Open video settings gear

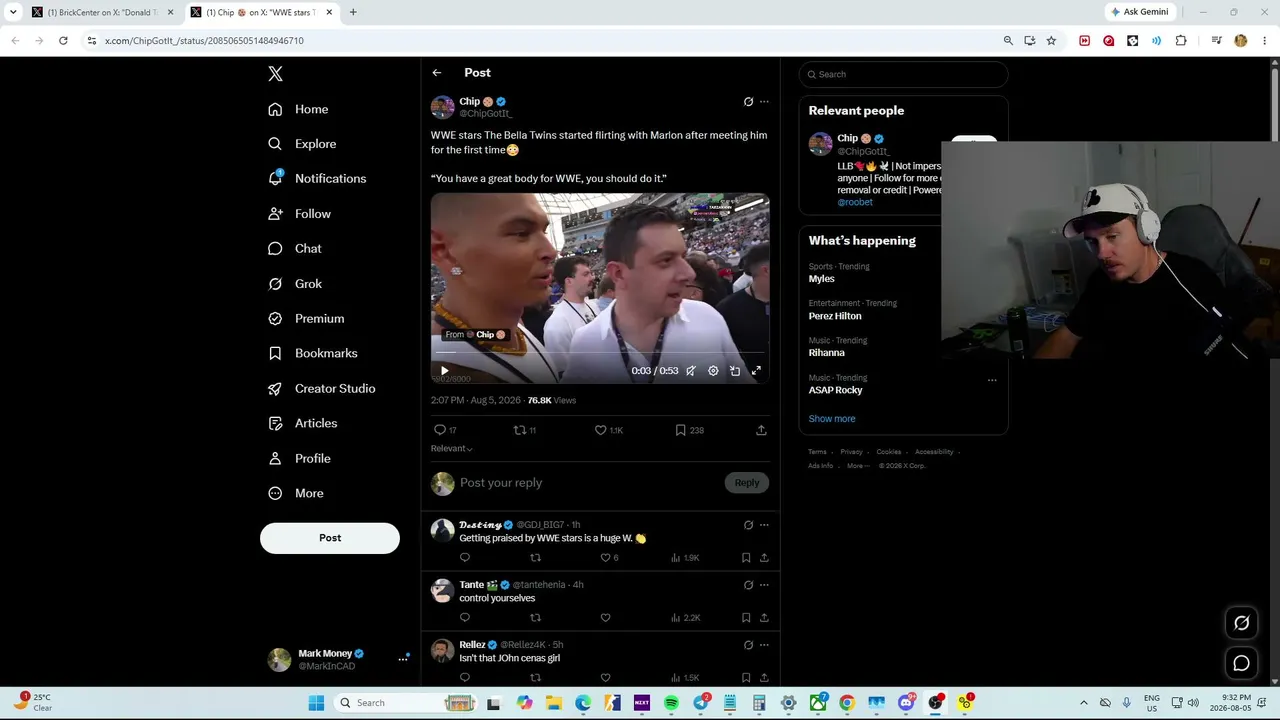tap(713, 371)
